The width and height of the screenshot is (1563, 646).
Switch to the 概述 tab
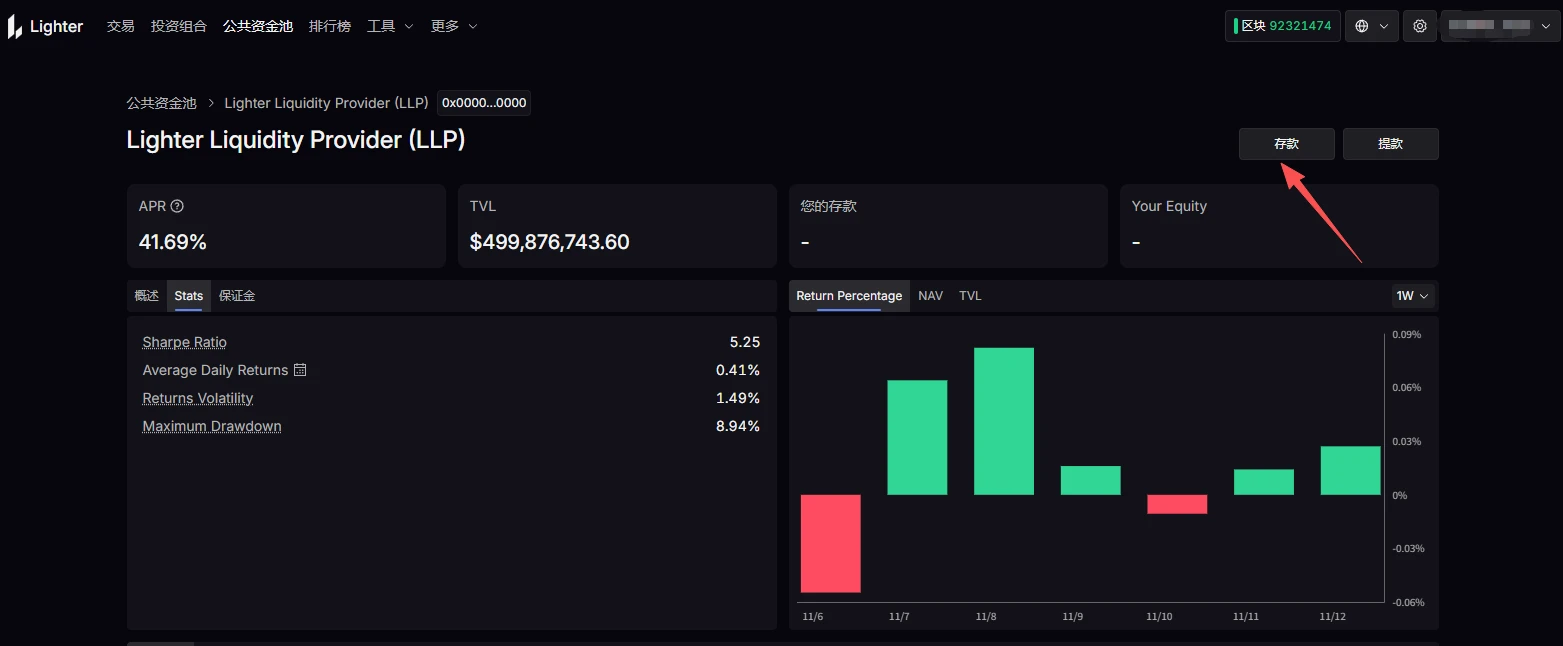147,296
